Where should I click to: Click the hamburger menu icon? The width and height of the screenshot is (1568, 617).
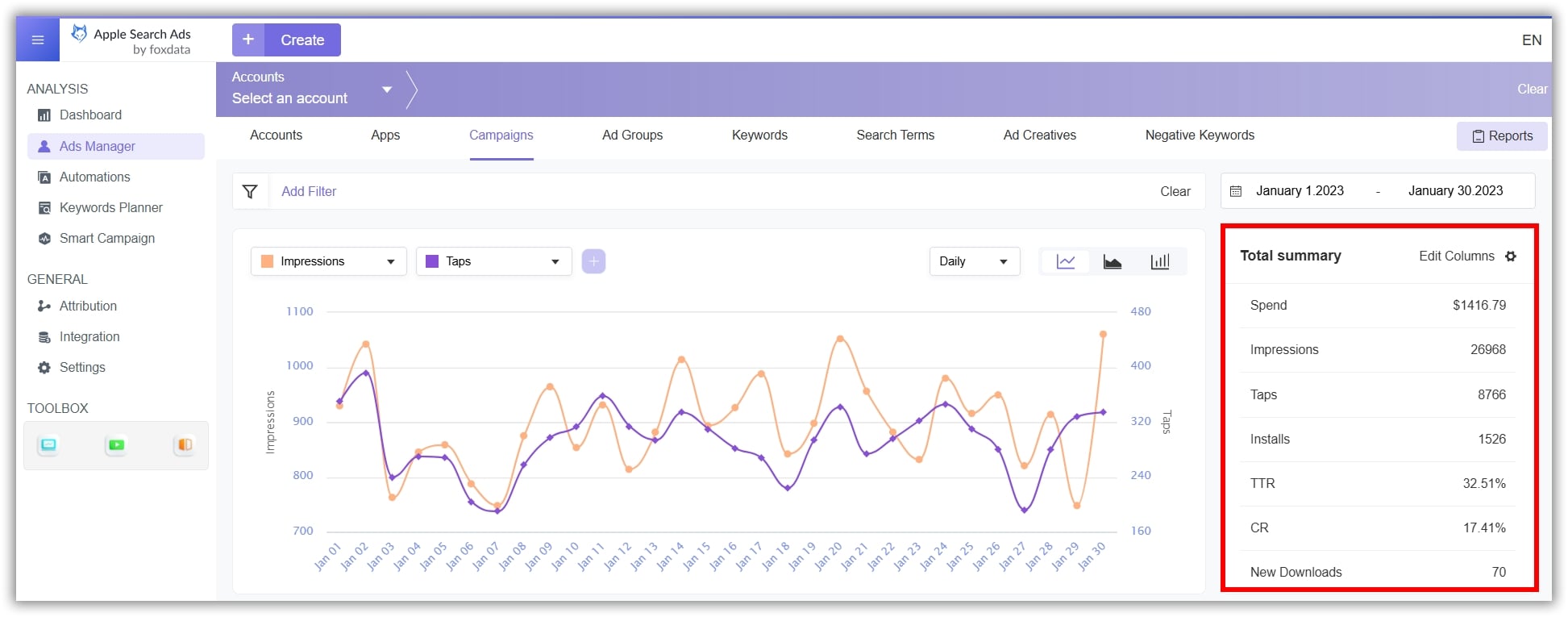[x=38, y=40]
